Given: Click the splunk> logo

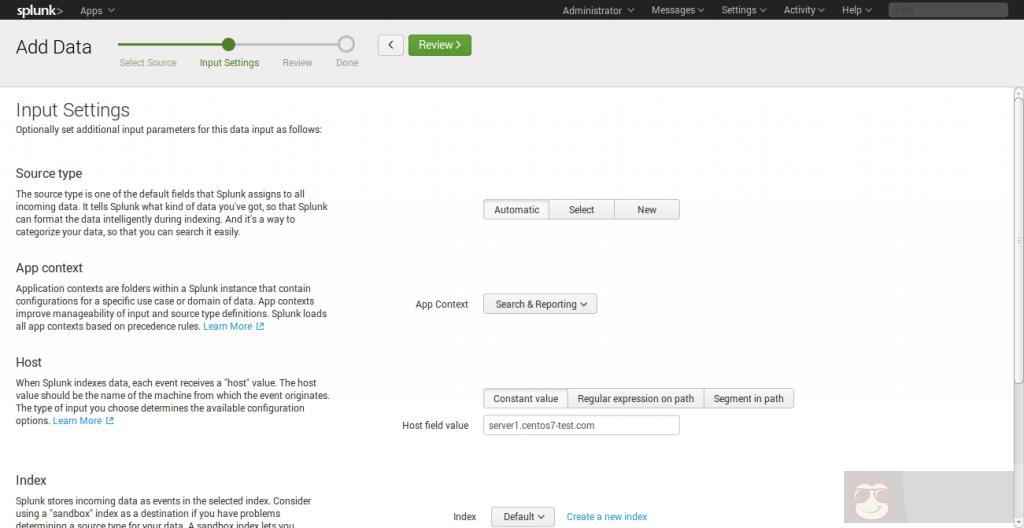Looking at the screenshot, I should 40,10.
